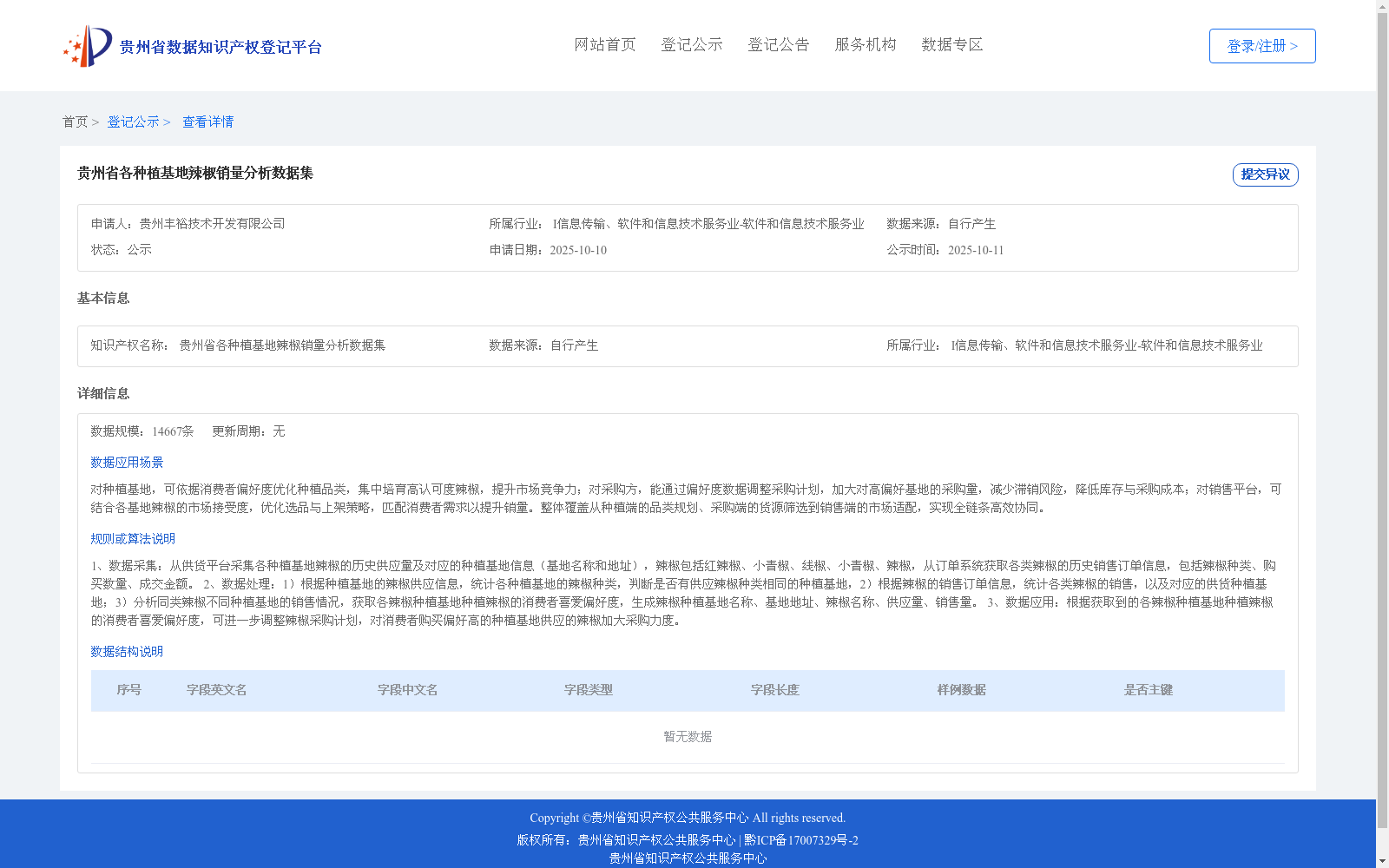Click the 登录/注册 button
Image resolution: width=1389 pixels, height=868 pixels.
tap(1262, 46)
